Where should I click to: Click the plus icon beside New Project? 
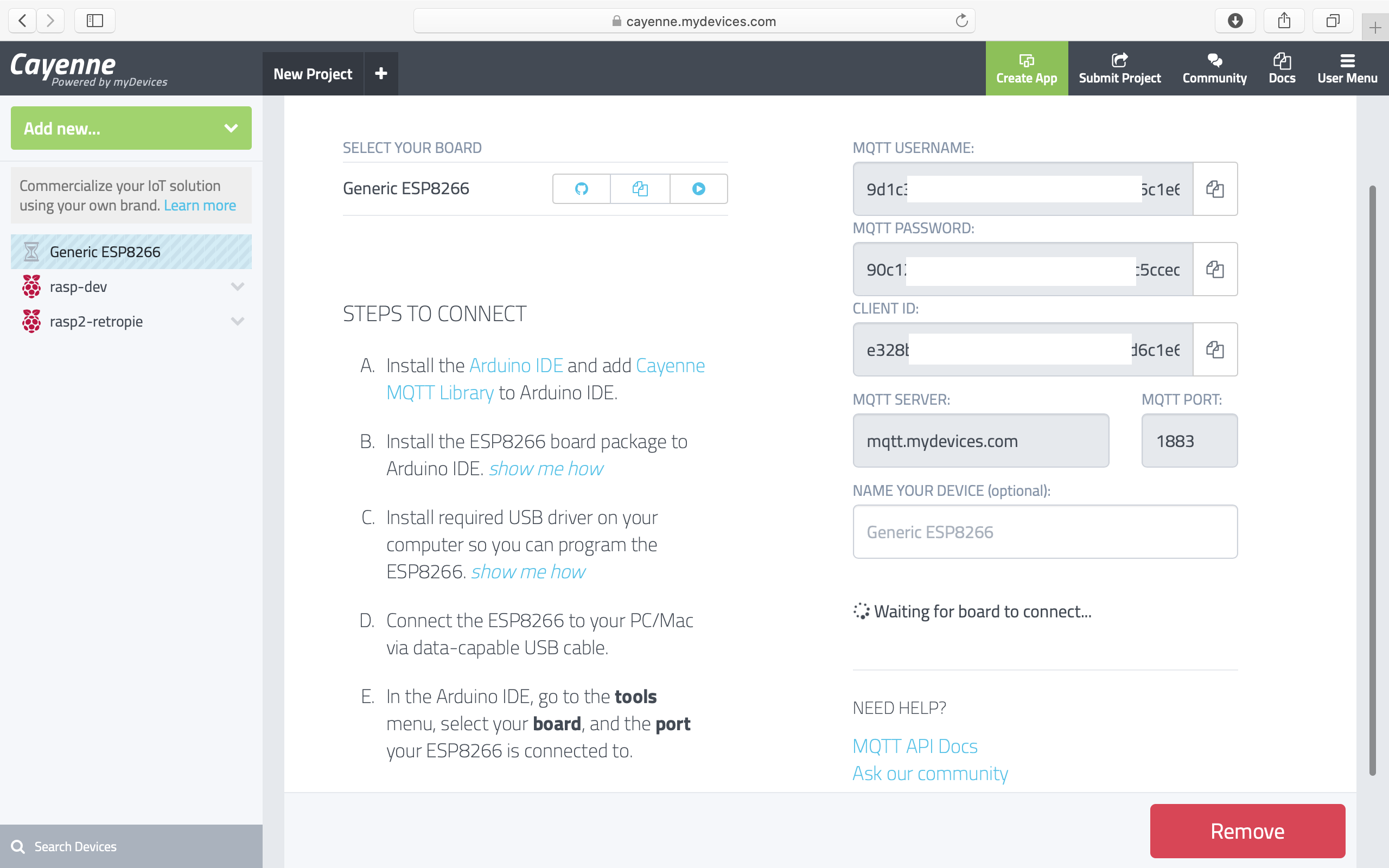381,73
